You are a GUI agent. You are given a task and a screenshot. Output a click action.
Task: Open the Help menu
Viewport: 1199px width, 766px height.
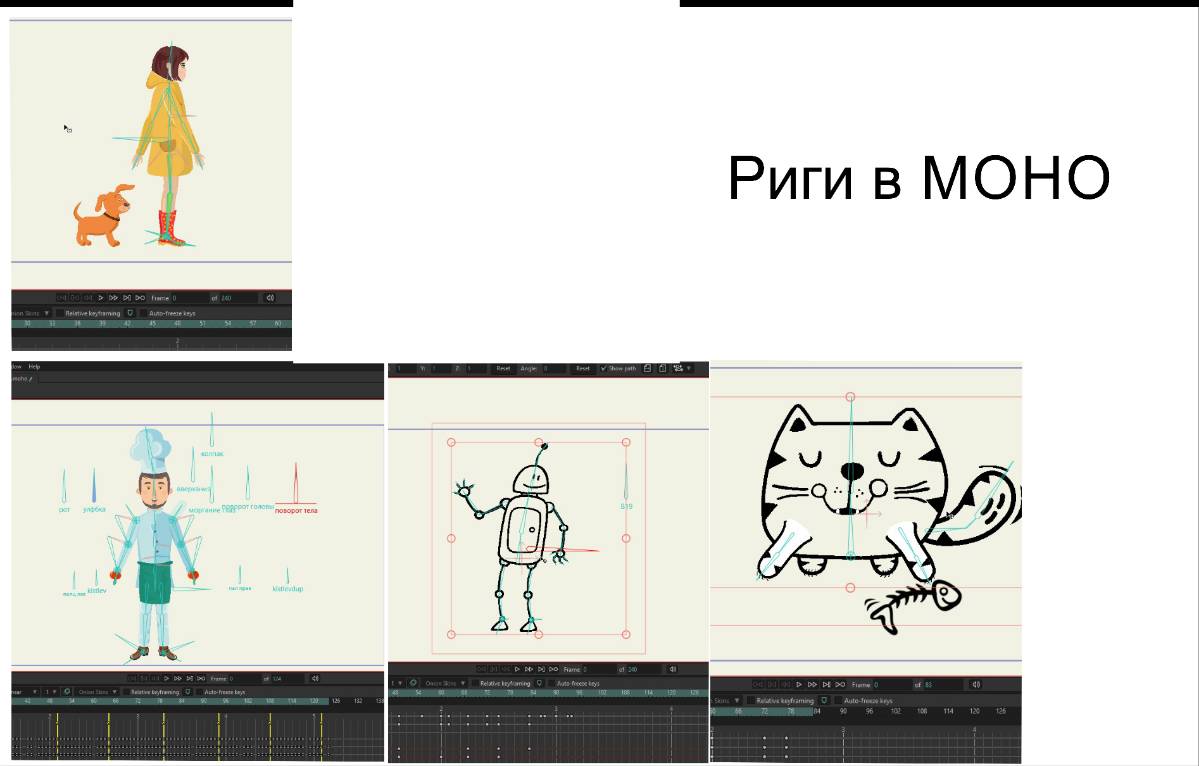click(34, 367)
